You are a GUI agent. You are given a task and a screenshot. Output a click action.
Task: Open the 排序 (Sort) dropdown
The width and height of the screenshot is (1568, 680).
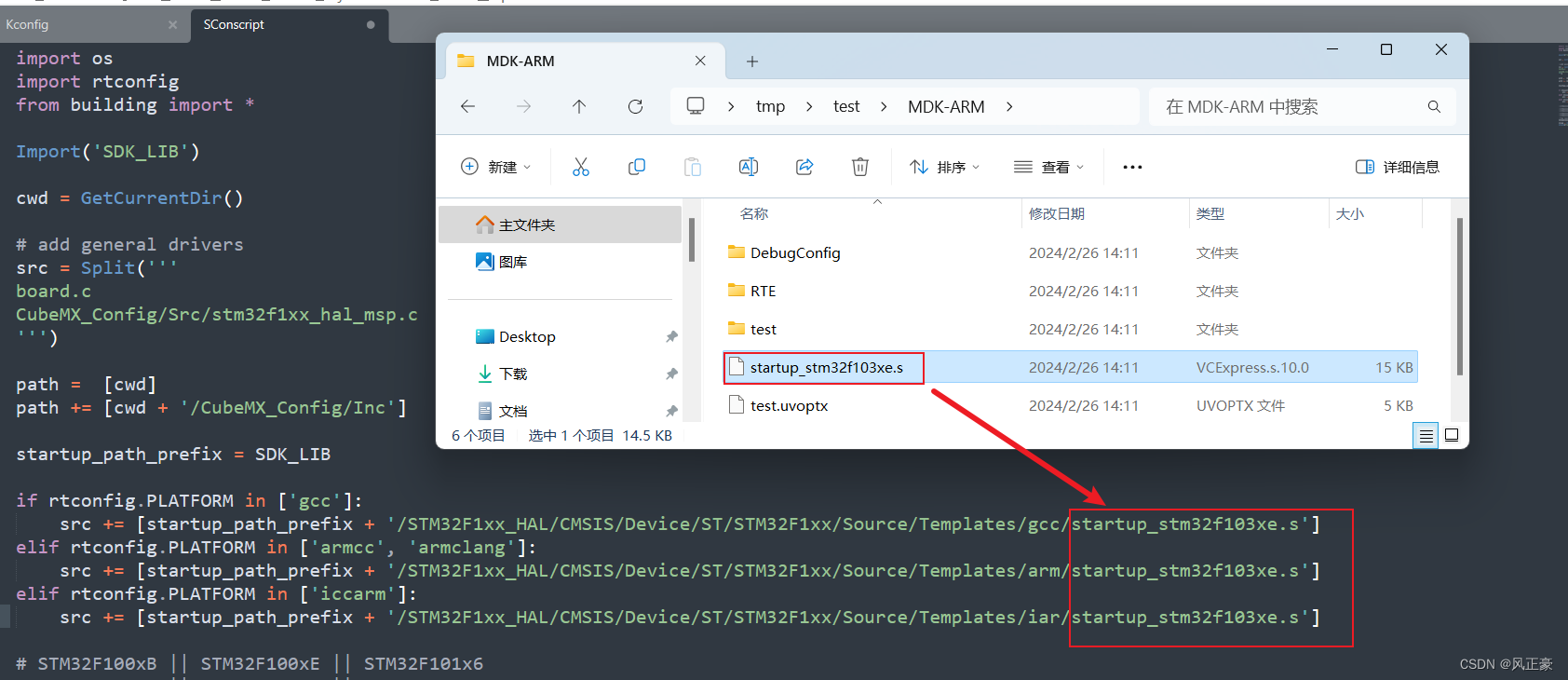pos(945,167)
